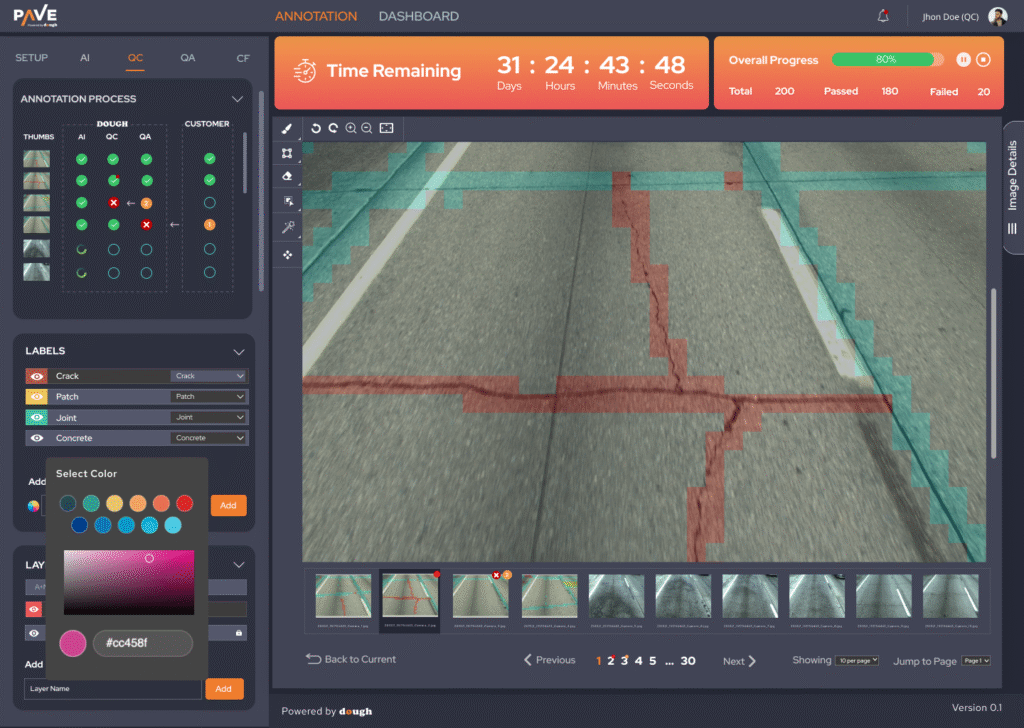1024x728 pixels.
Task: Toggle visibility of the Patch label
Action: click(37, 397)
